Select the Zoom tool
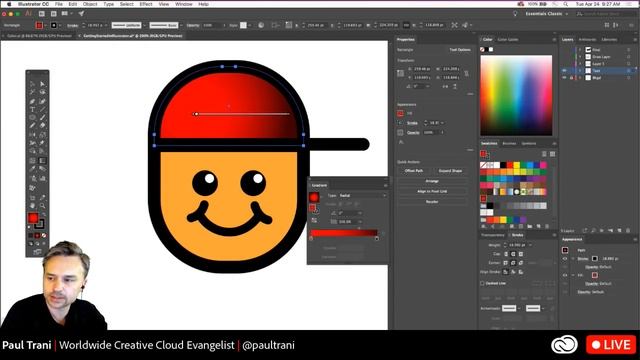 42,205
